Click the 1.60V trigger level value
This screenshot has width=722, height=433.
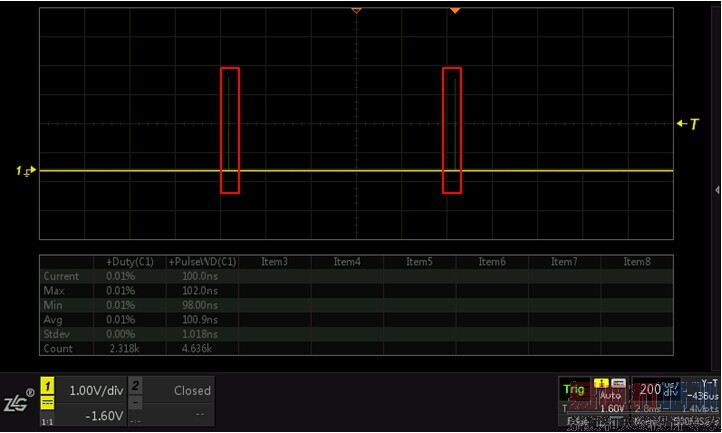[612, 409]
